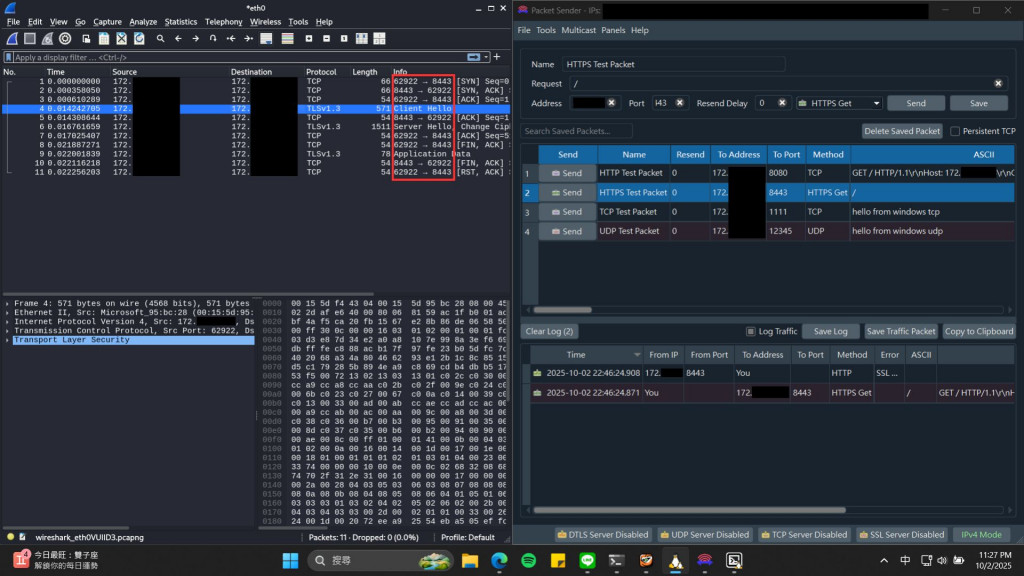The width and height of the screenshot is (1024, 576).
Task: Open Wireshark Analyze menu
Action: (142, 22)
